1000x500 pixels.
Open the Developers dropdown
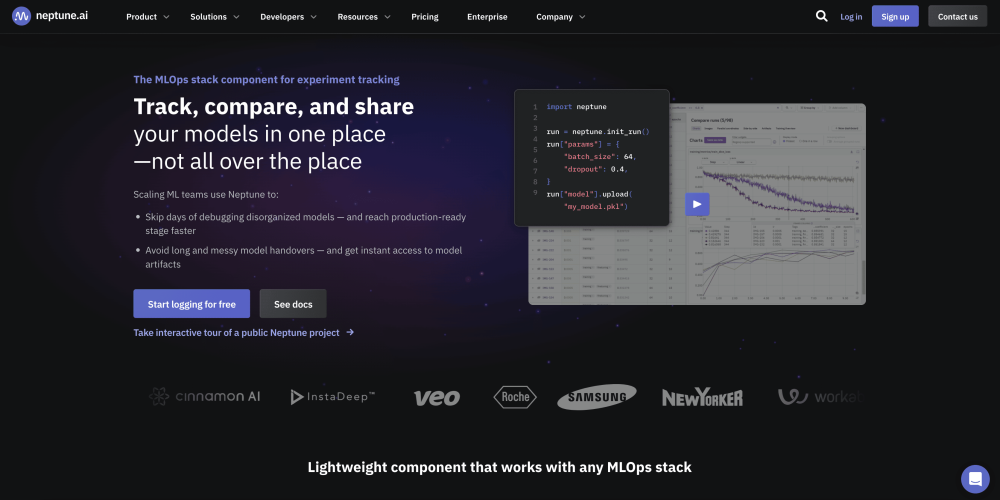[x=288, y=17]
